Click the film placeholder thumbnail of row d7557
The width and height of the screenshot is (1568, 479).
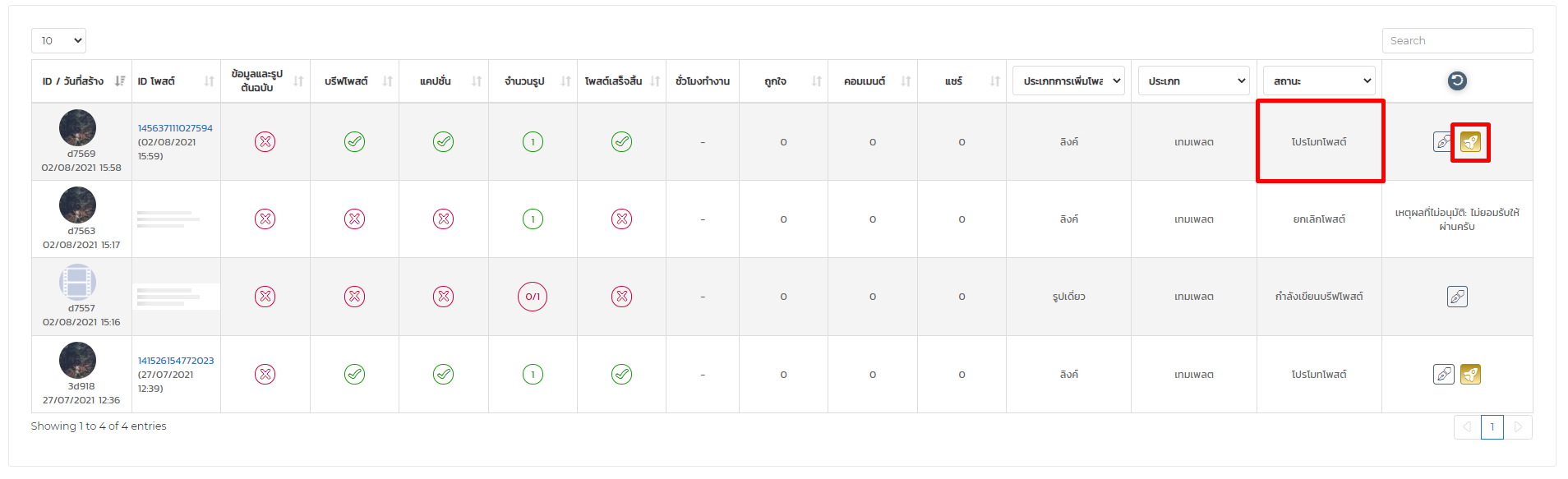[x=77, y=283]
